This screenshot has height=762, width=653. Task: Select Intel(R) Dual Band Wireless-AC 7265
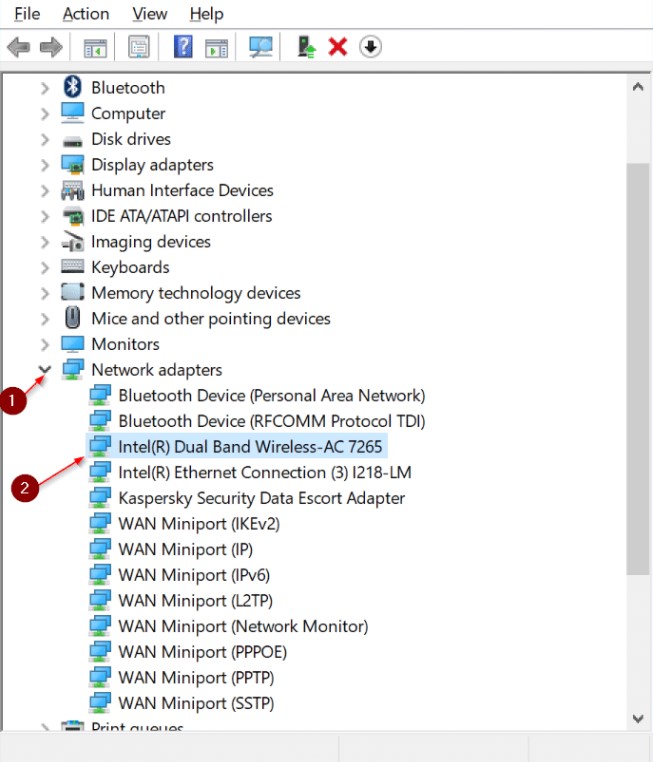pos(250,446)
